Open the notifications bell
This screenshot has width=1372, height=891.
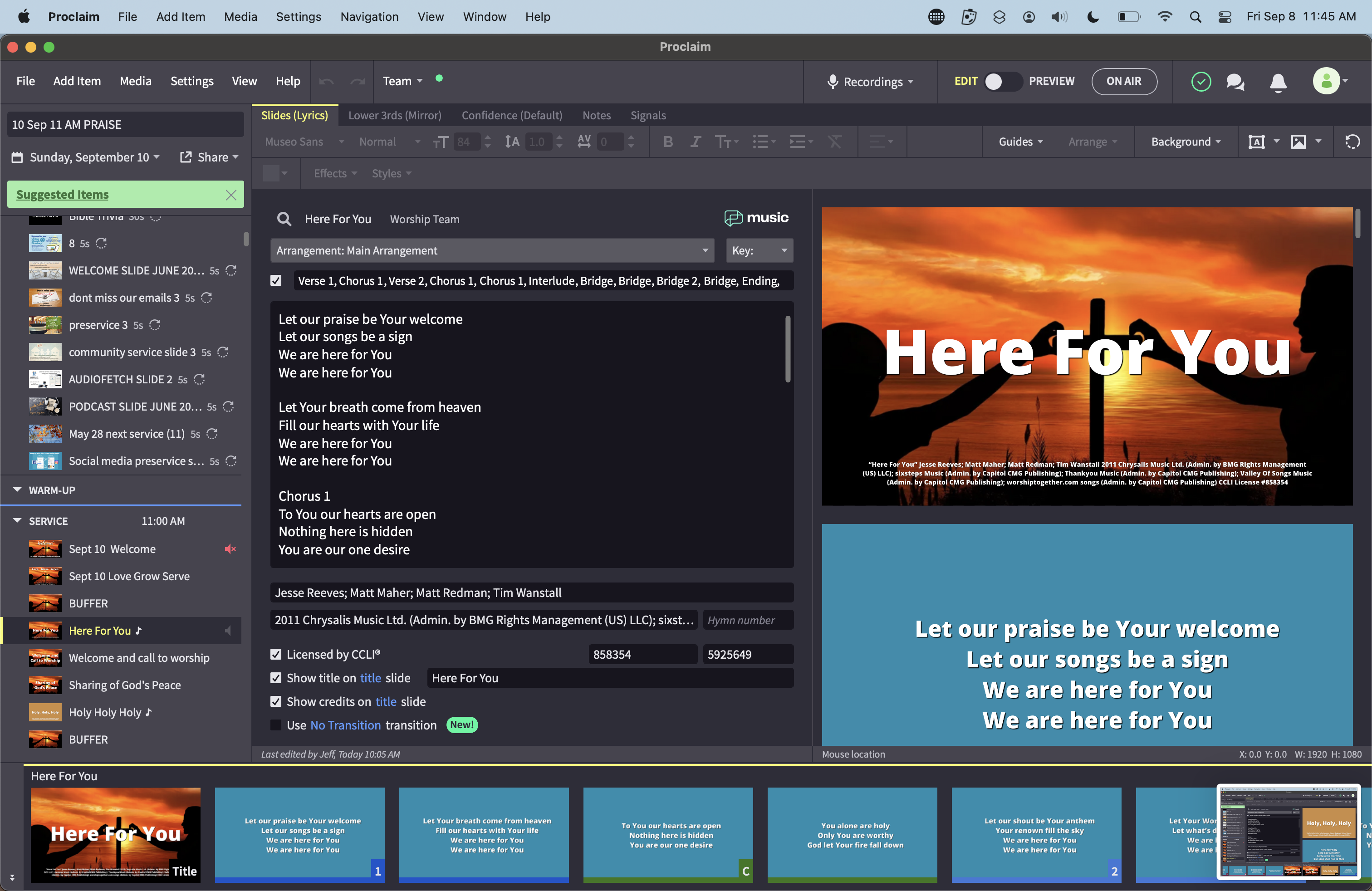coord(1278,83)
